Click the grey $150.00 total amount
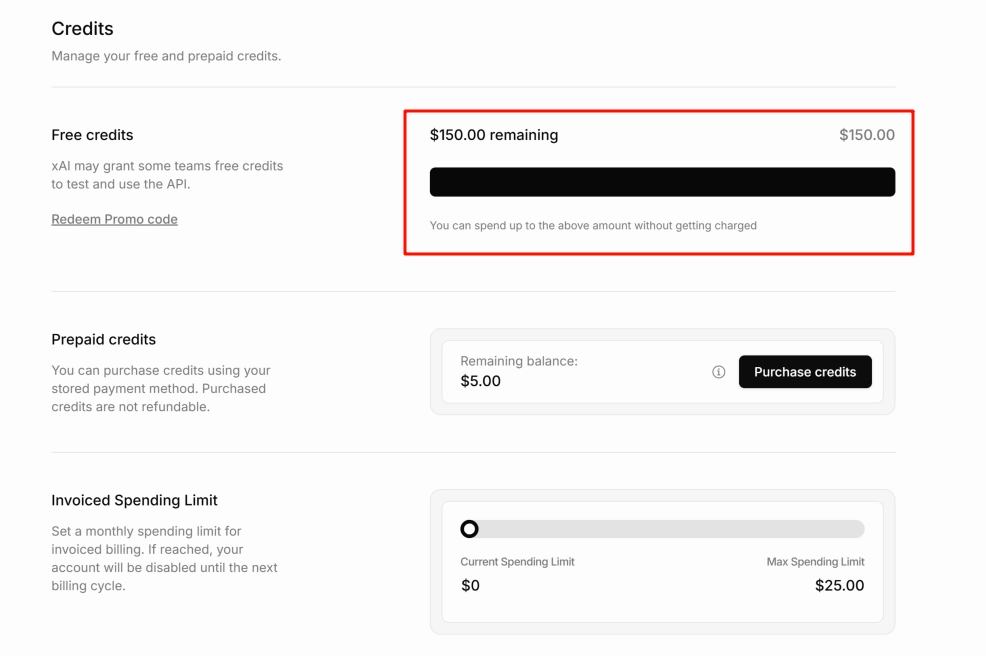This screenshot has width=986, height=656. pos(866,135)
